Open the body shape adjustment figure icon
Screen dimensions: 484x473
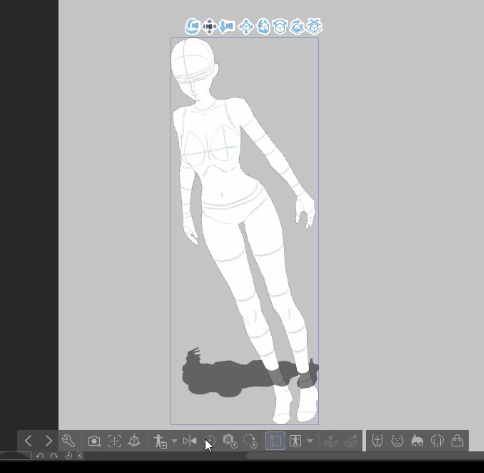(x=295, y=441)
